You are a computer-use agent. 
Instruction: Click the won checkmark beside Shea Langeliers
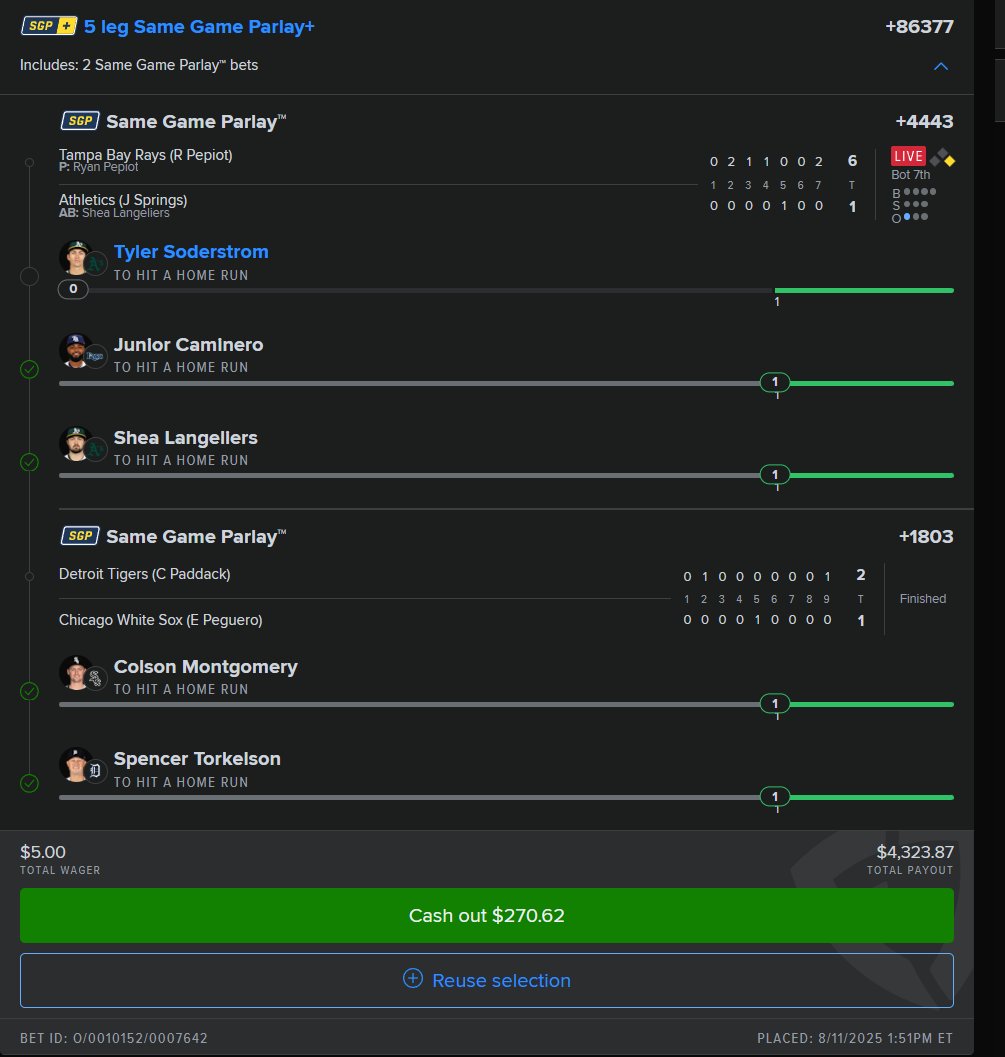[29, 462]
